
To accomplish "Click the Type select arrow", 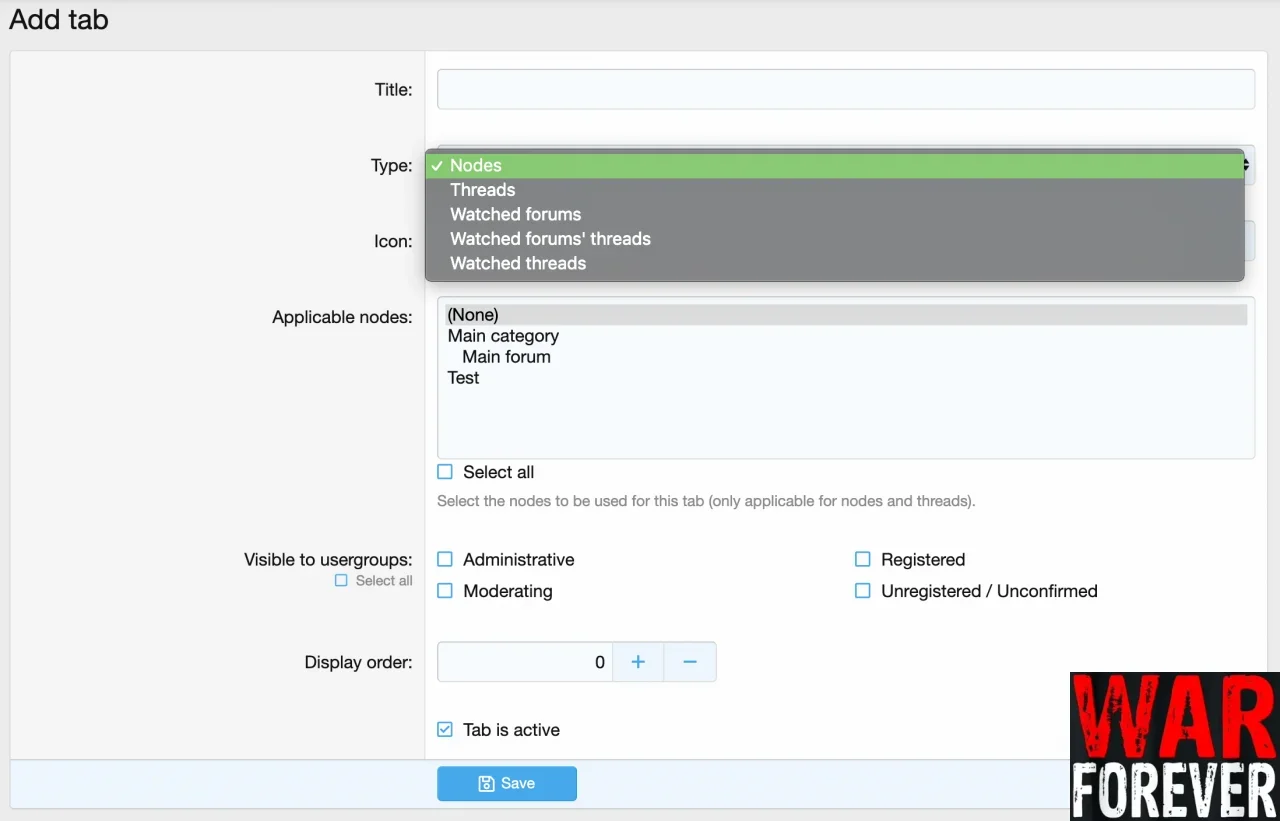I will [1250, 165].
